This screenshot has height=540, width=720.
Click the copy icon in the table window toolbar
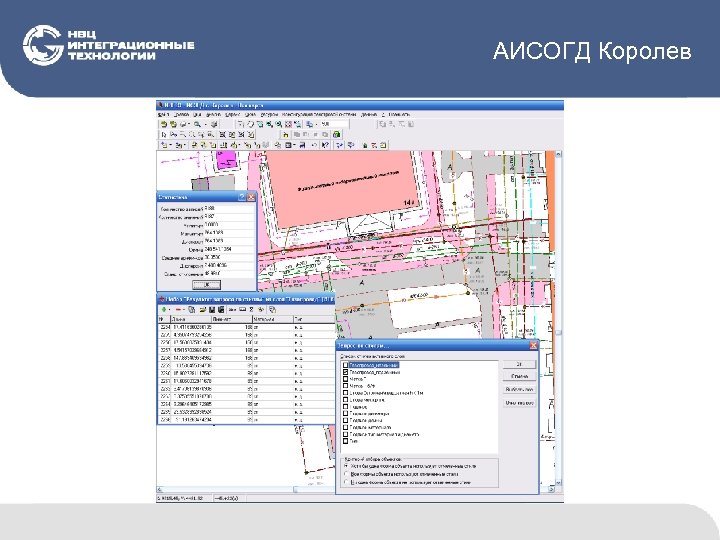coord(191,309)
